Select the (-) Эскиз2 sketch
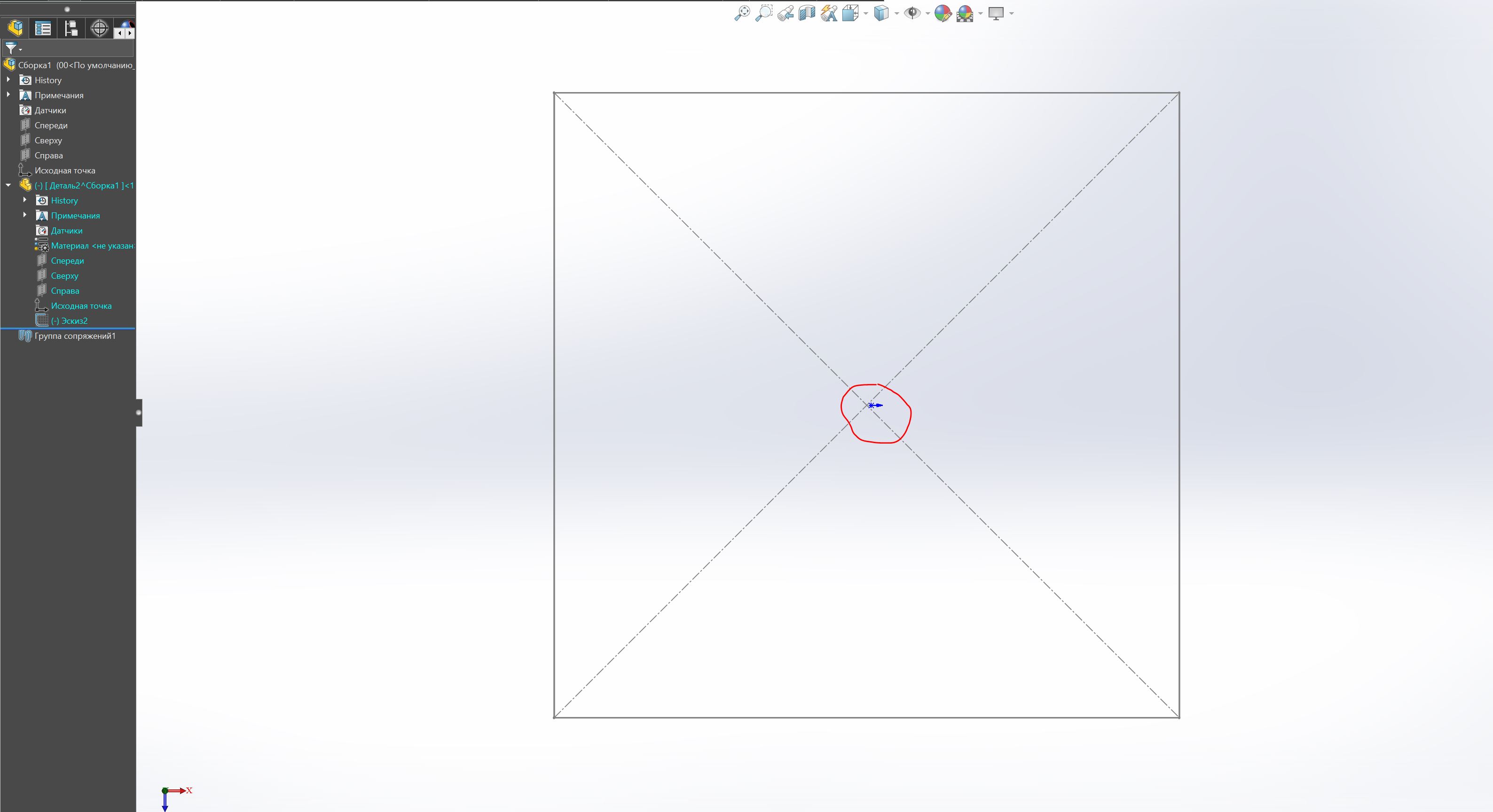The height and width of the screenshot is (812, 1493). tap(69, 321)
